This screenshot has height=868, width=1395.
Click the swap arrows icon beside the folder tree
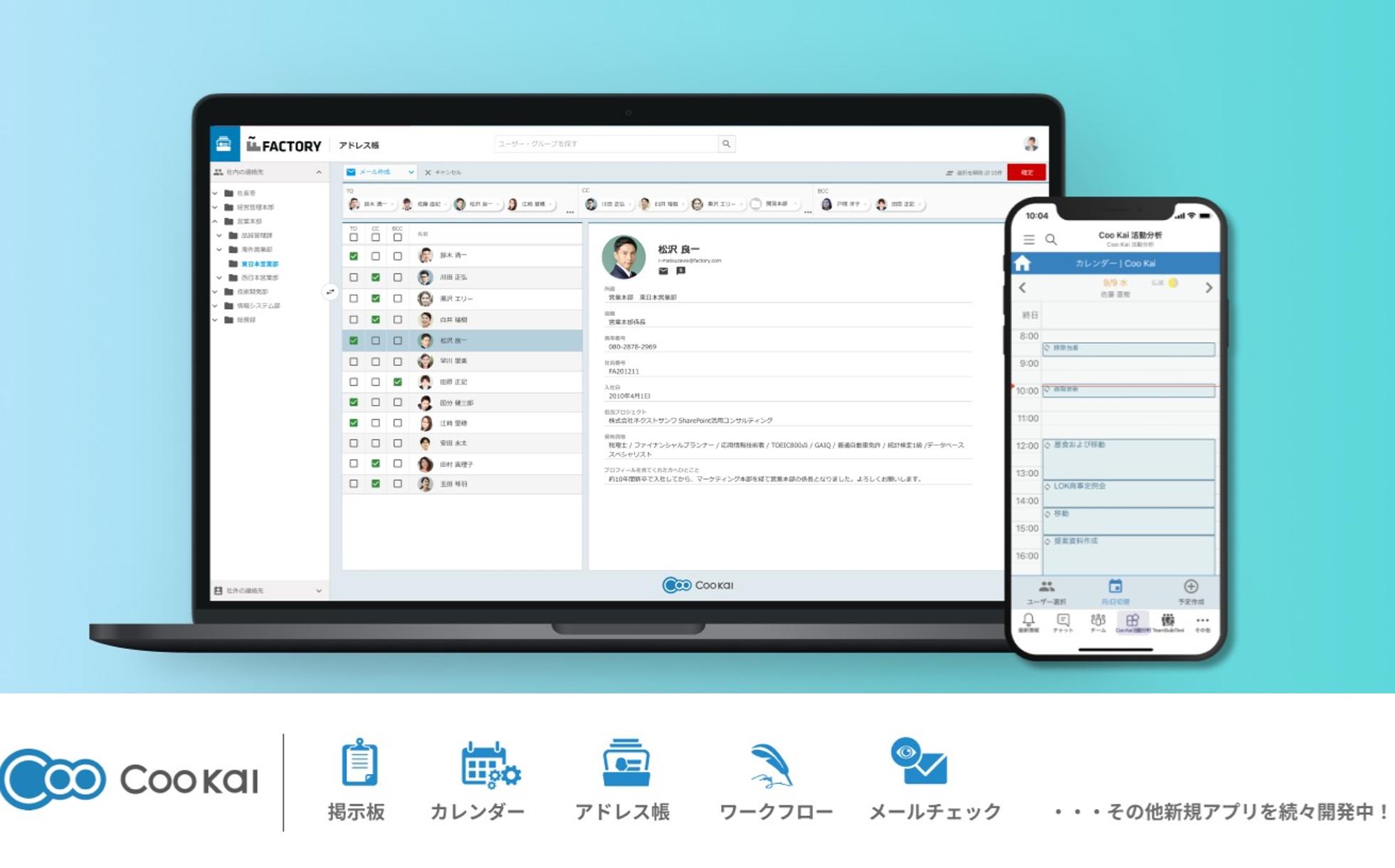[x=330, y=292]
